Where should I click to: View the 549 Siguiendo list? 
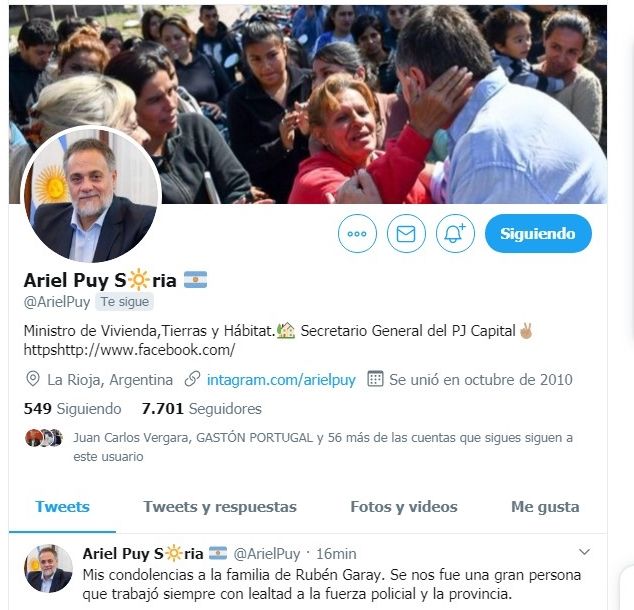coord(72,409)
